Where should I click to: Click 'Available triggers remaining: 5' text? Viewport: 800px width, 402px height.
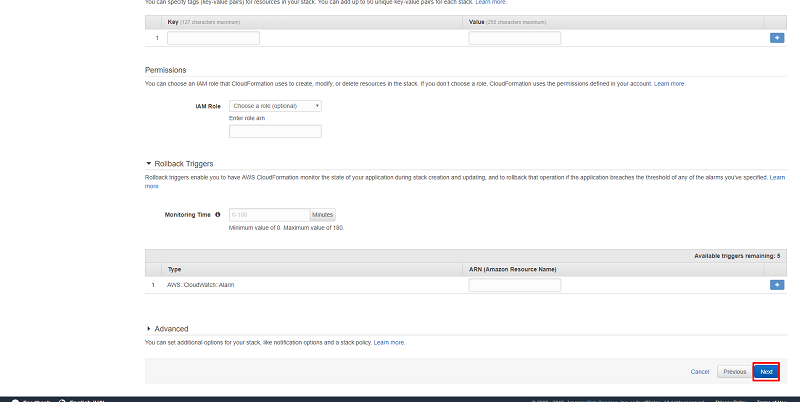pos(737,256)
